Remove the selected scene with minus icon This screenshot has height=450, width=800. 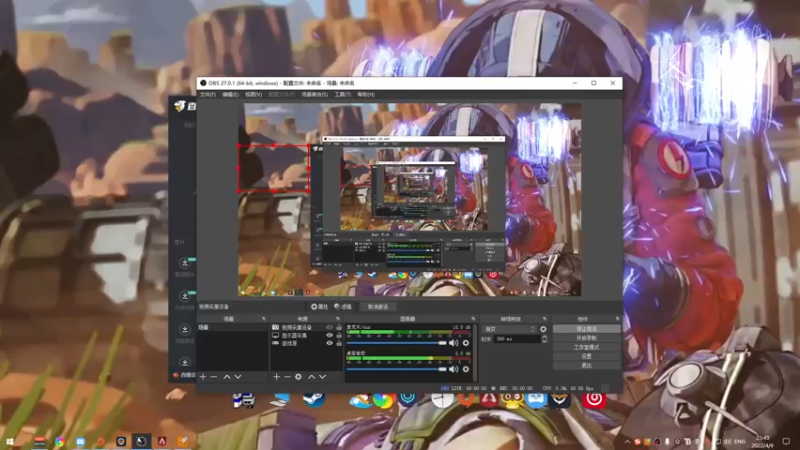pyautogui.click(x=214, y=377)
